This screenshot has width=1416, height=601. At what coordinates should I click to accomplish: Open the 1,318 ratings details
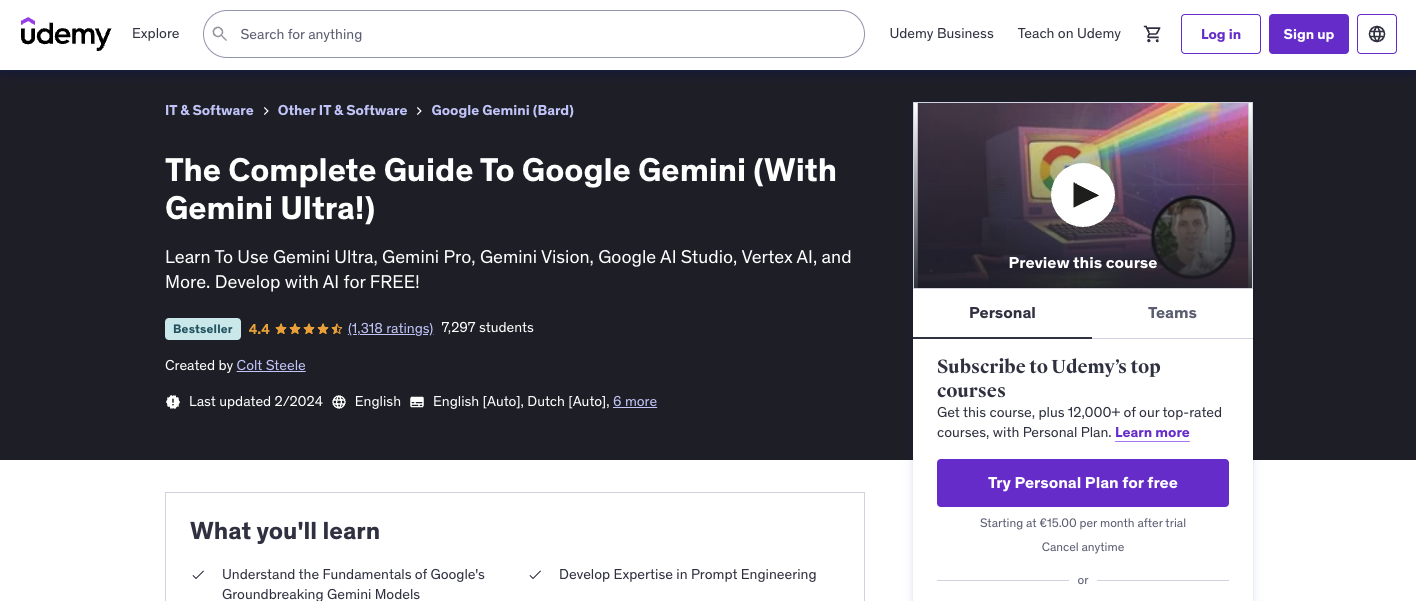click(390, 328)
